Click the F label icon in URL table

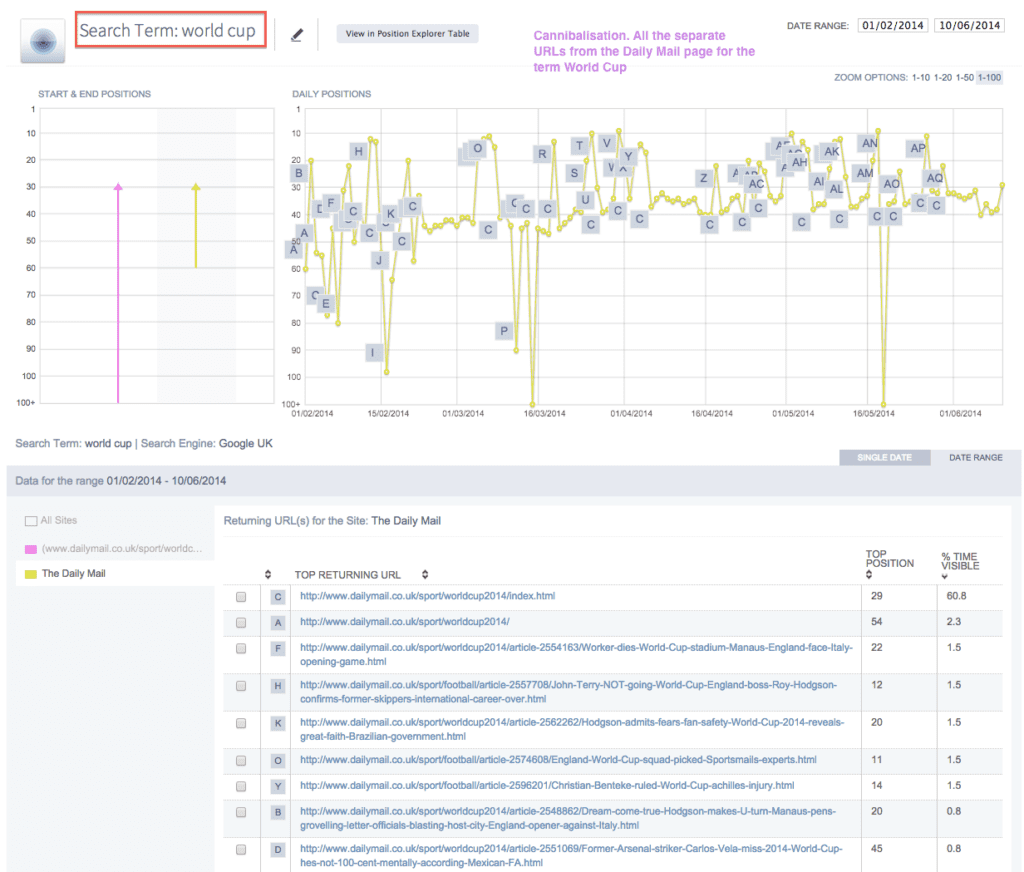278,649
